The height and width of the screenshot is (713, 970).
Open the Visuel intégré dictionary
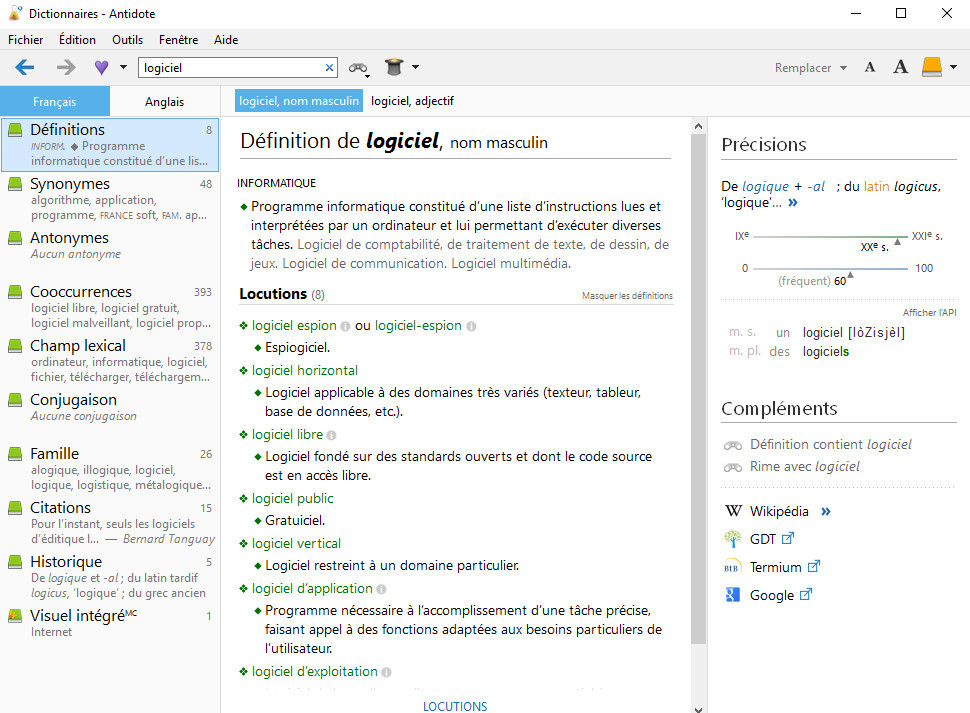point(110,623)
